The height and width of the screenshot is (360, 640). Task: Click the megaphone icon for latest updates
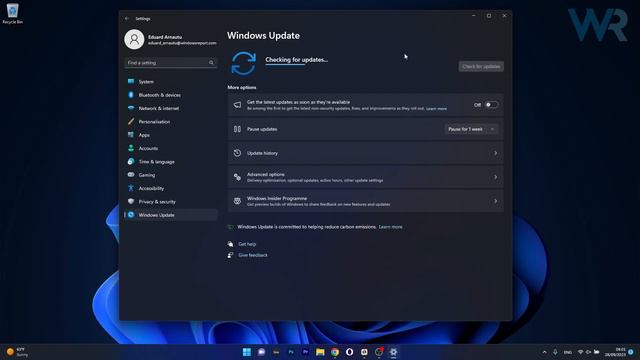click(x=237, y=105)
